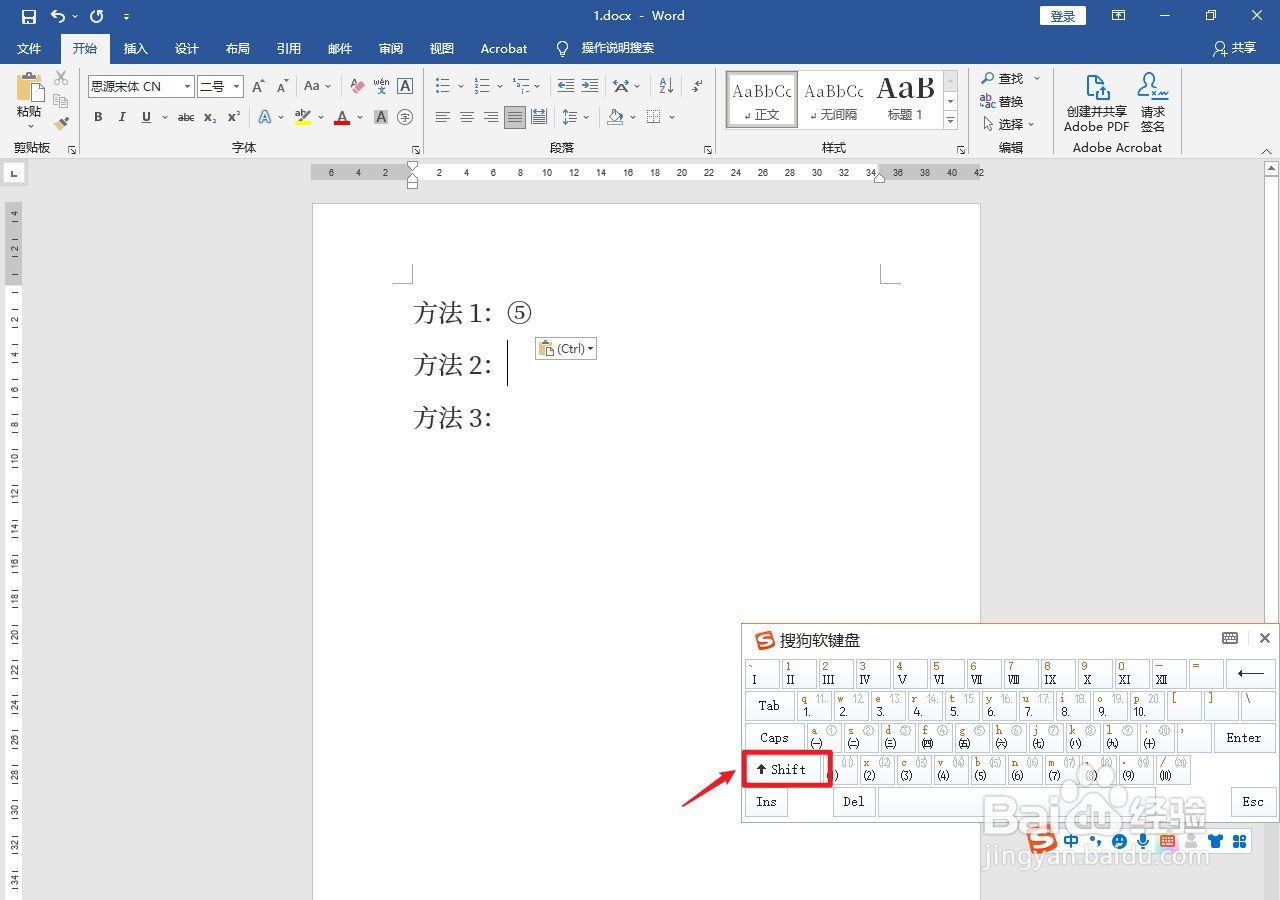Viewport: 1280px width, 900px height.
Task: Open the Sogou toolbox grid icon
Action: pos(1239,841)
